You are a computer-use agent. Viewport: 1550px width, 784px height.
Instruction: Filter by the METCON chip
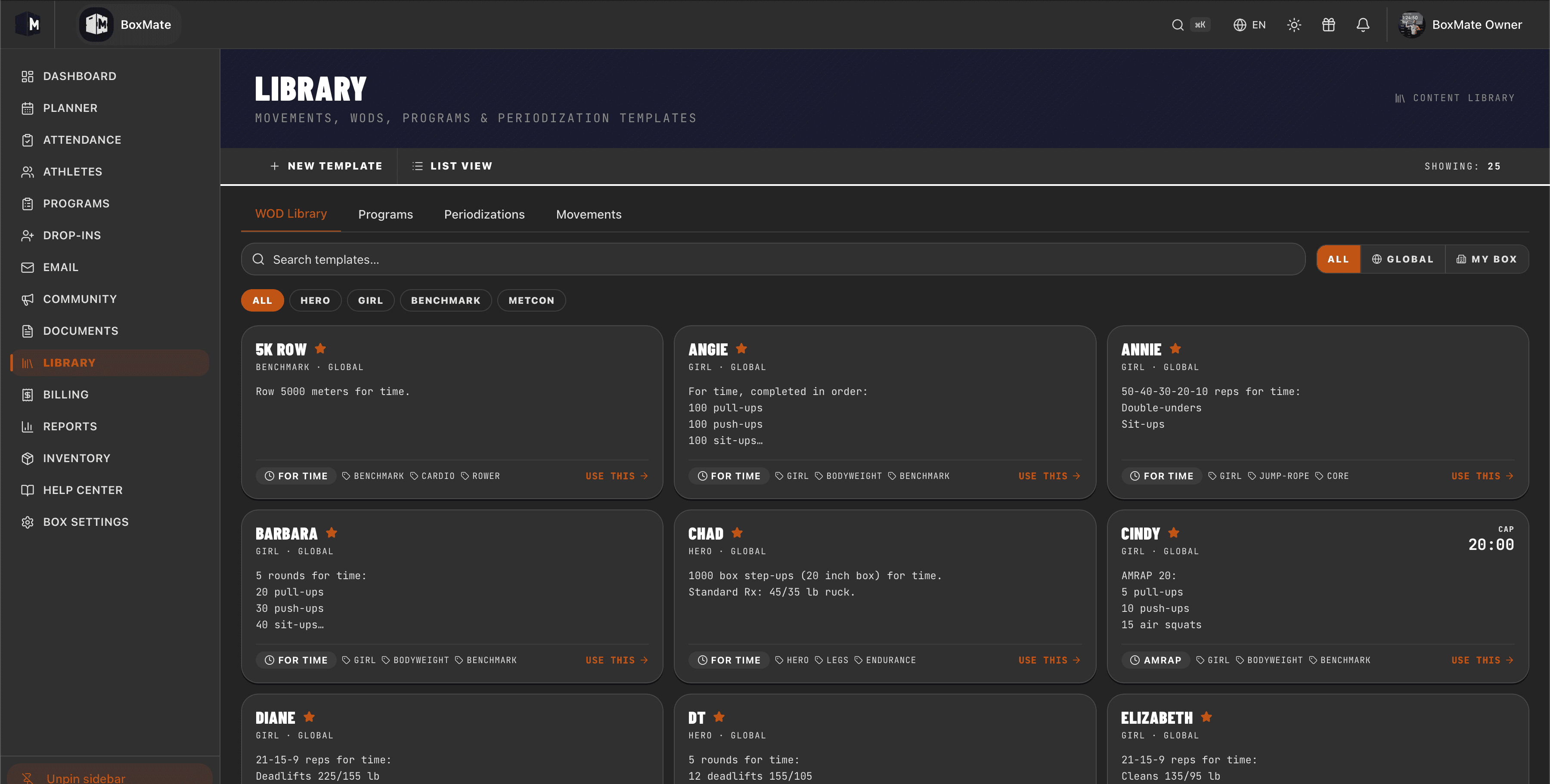(531, 301)
